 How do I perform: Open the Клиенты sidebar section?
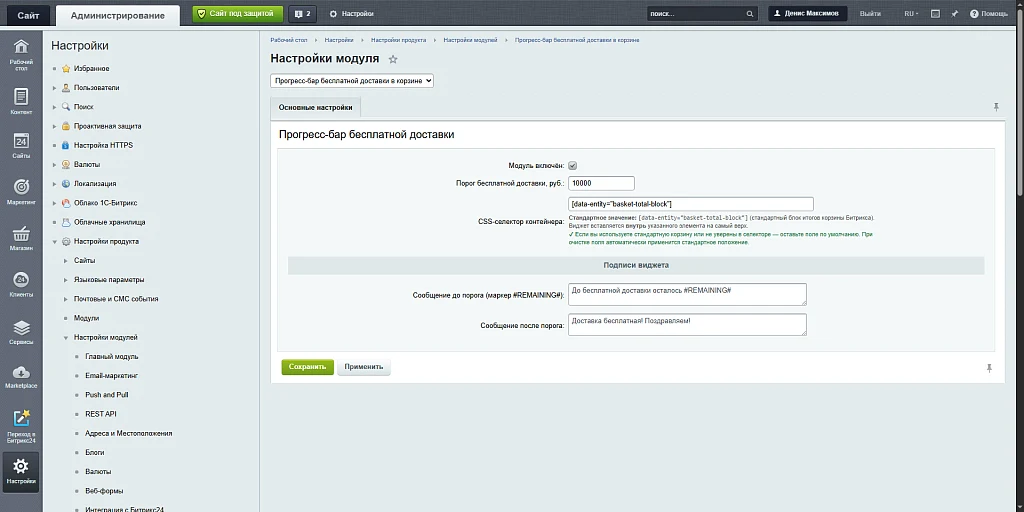21,284
